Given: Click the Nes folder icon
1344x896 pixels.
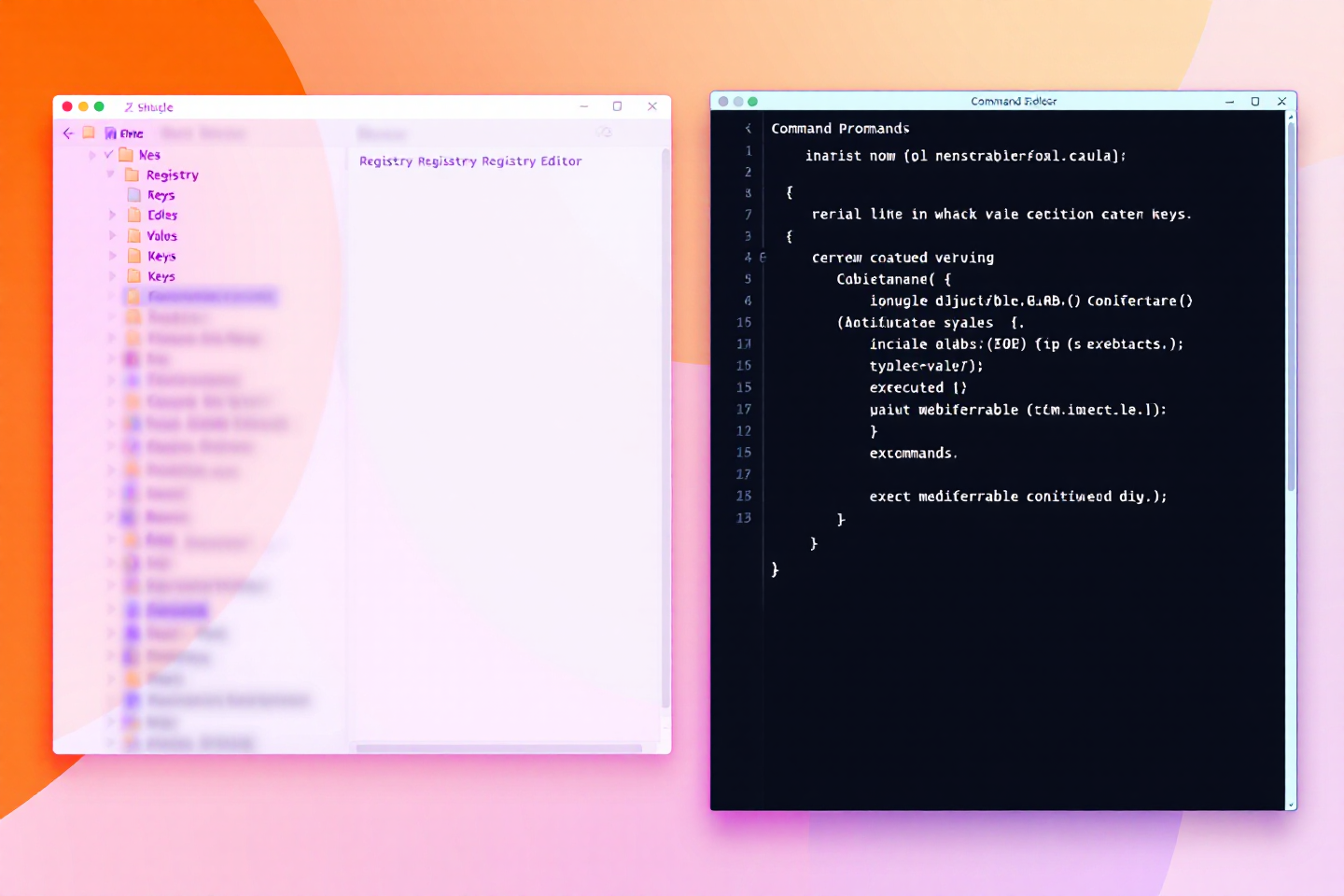Looking at the screenshot, I should 126,155.
